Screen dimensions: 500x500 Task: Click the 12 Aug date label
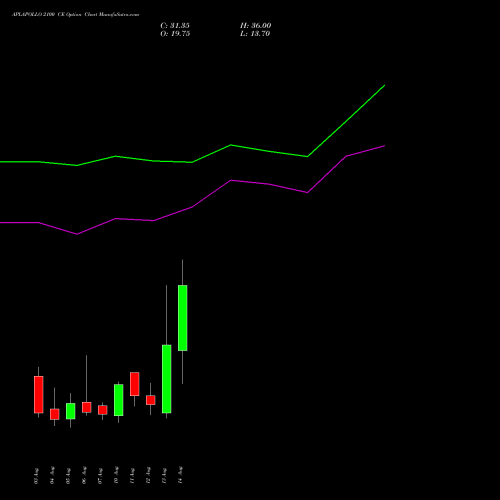click(148, 476)
